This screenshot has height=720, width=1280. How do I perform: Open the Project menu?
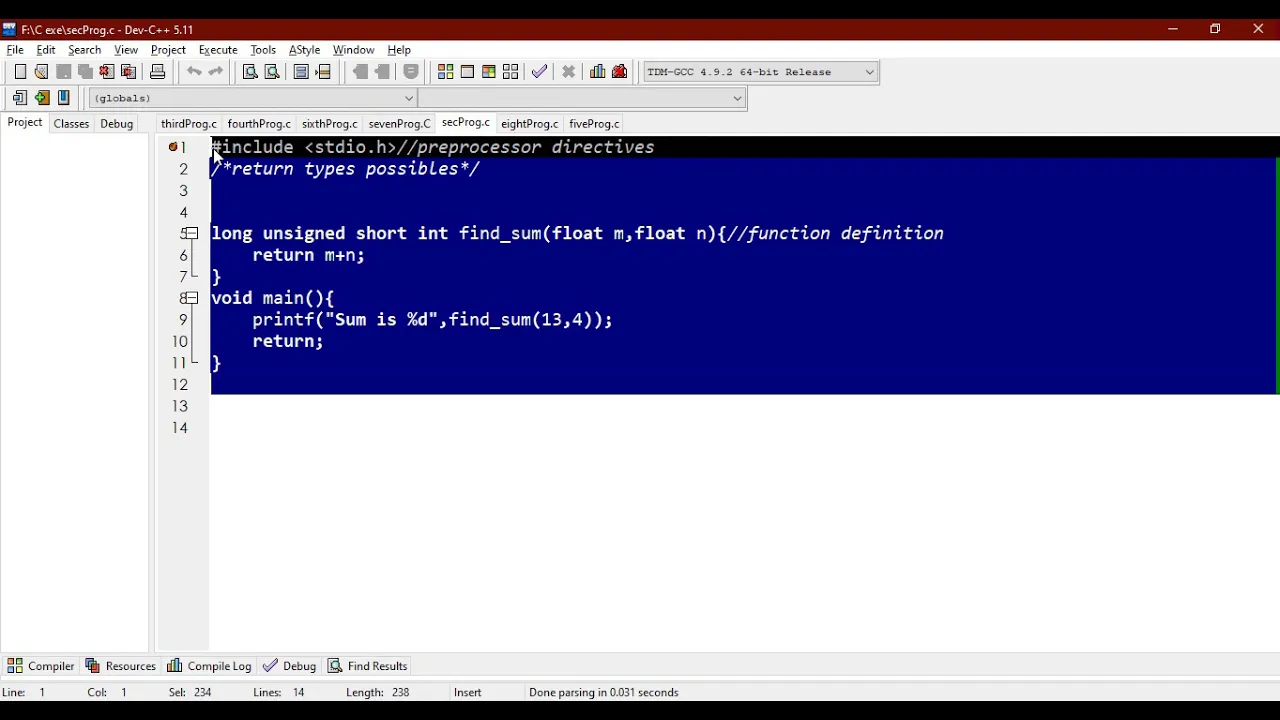coord(168,50)
